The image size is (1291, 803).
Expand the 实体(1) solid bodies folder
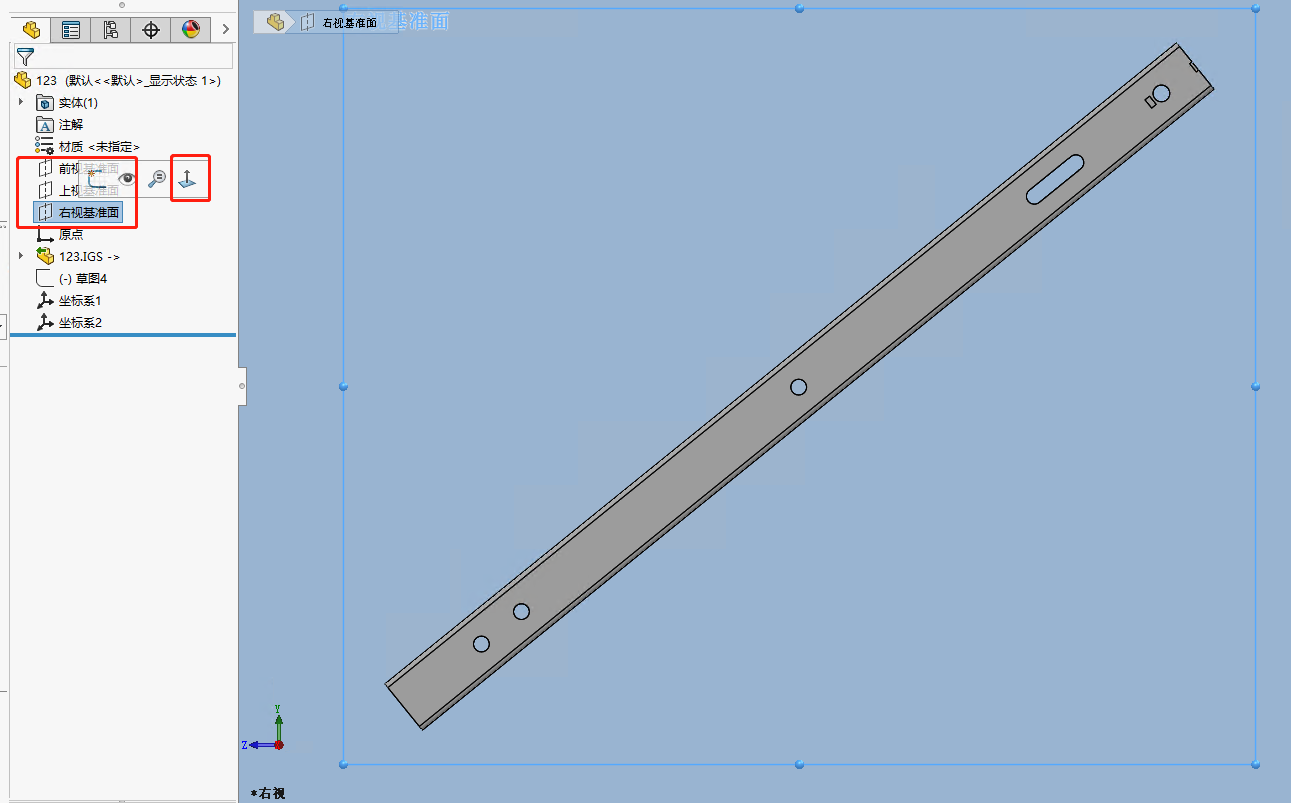[x=21, y=102]
